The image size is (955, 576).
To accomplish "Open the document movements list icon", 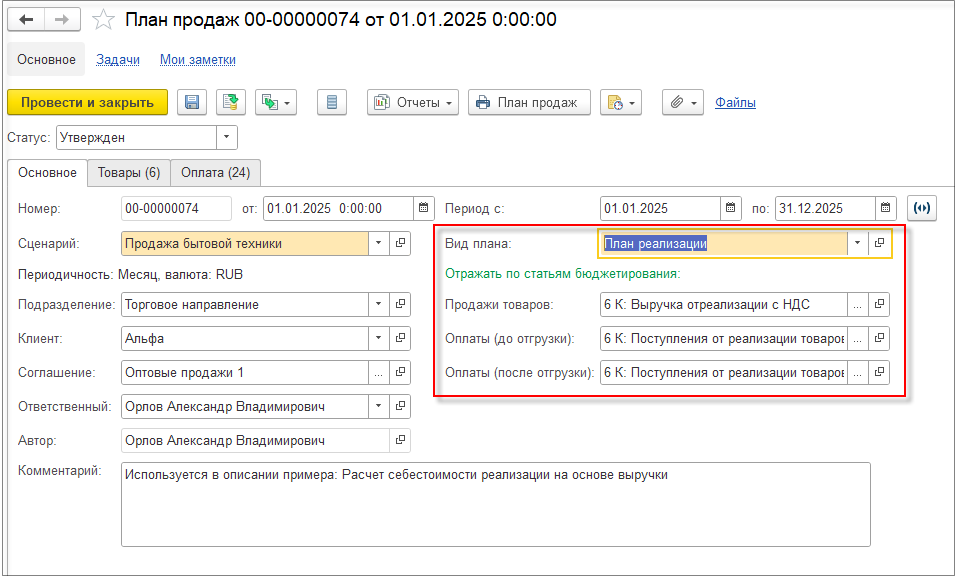I will pyautogui.click(x=332, y=102).
